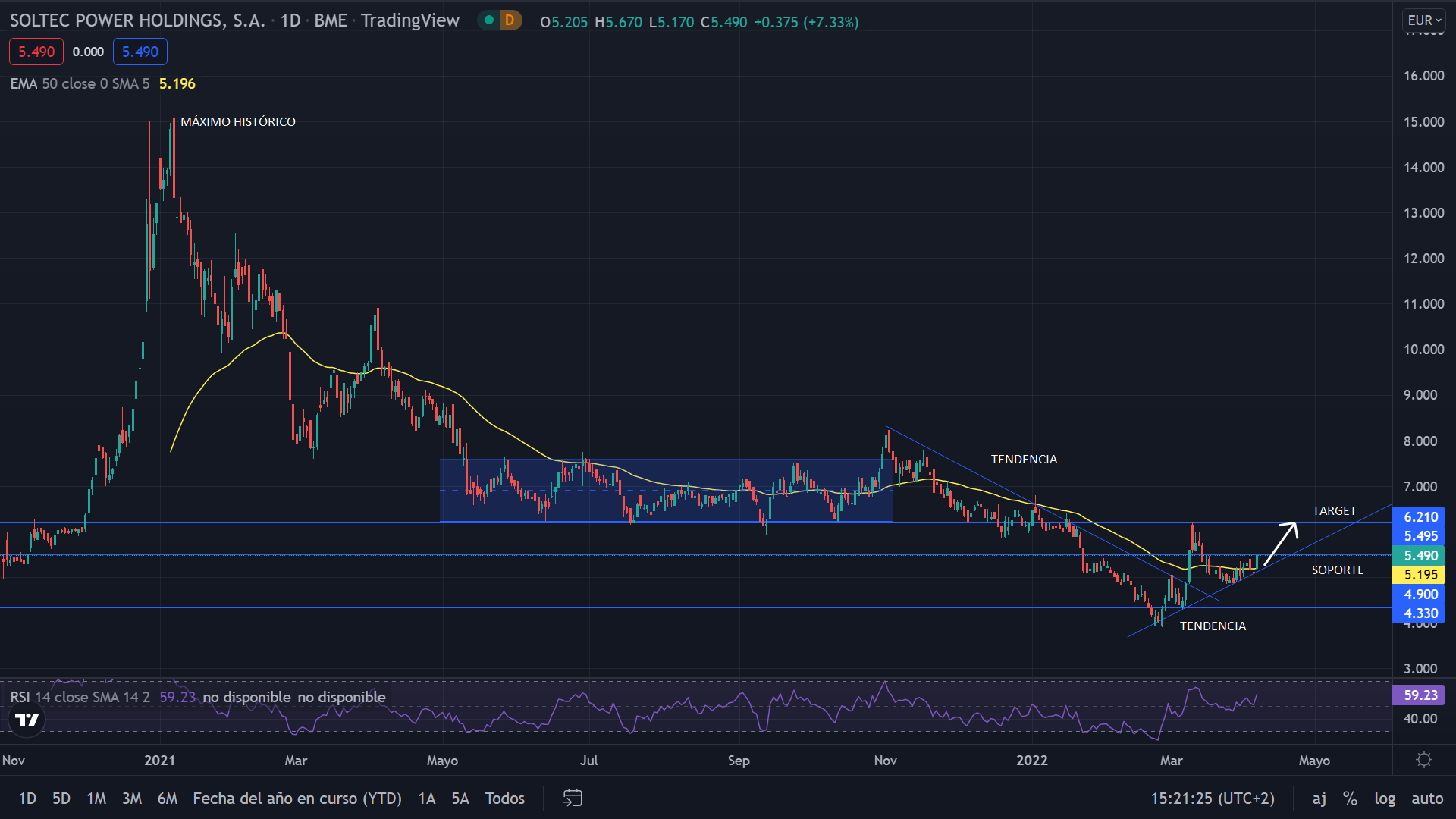
Task: Click the orange D data badge
Action: point(510,20)
